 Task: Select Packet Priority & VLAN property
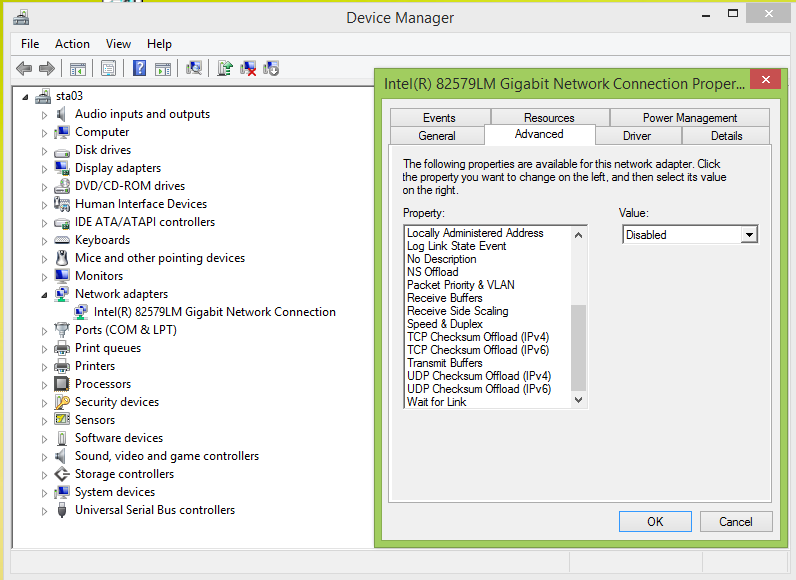[460, 285]
